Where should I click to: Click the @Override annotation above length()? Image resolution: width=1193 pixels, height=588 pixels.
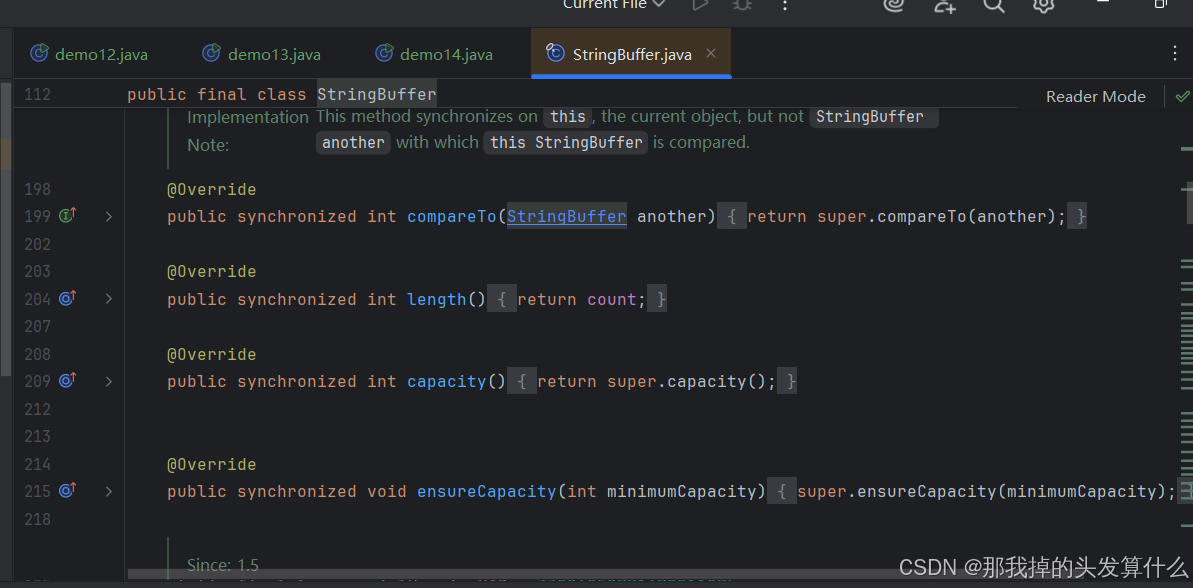(x=212, y=272)
